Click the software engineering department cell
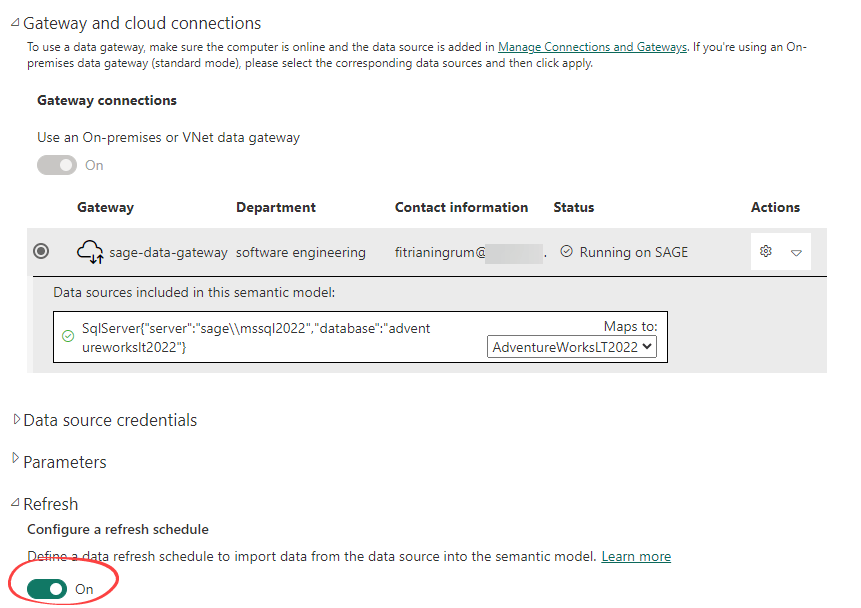Viewport: 861px width, 608px height. click(301, 253)
